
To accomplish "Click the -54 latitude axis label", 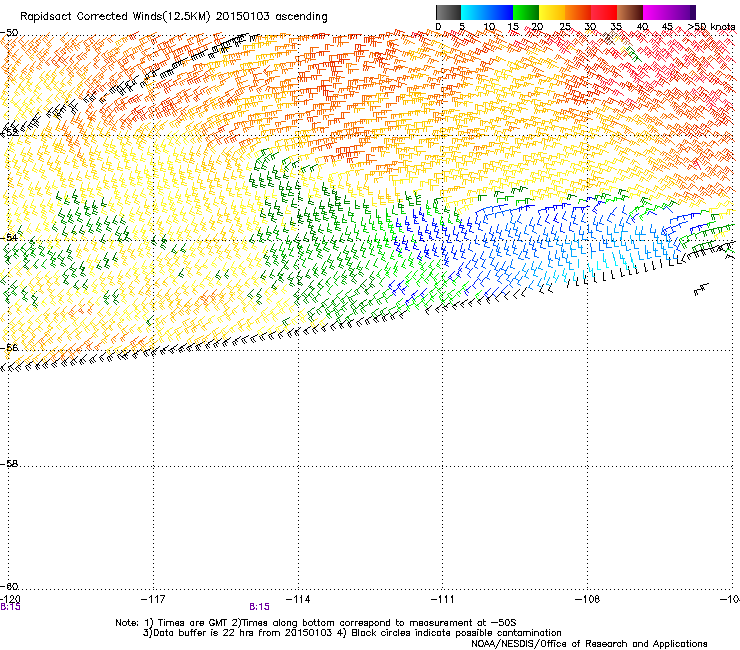I will pos(9,237).
